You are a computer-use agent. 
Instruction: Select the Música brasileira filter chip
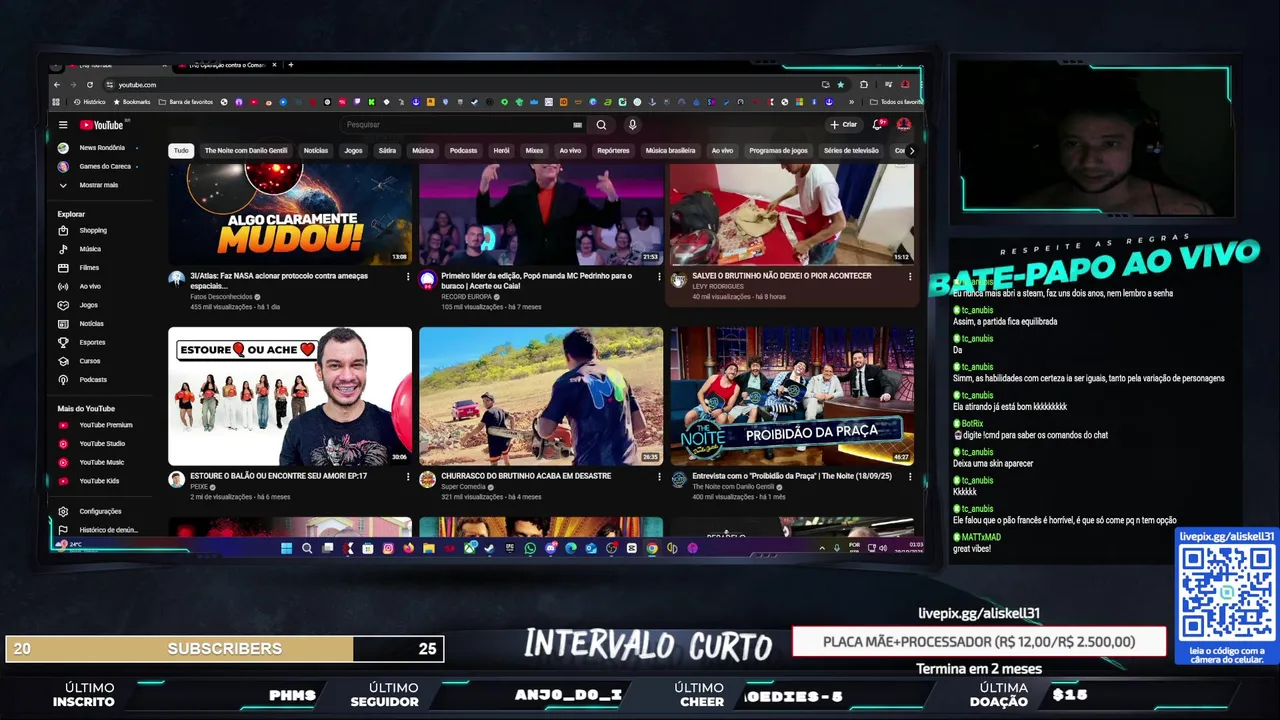point(670,151)
